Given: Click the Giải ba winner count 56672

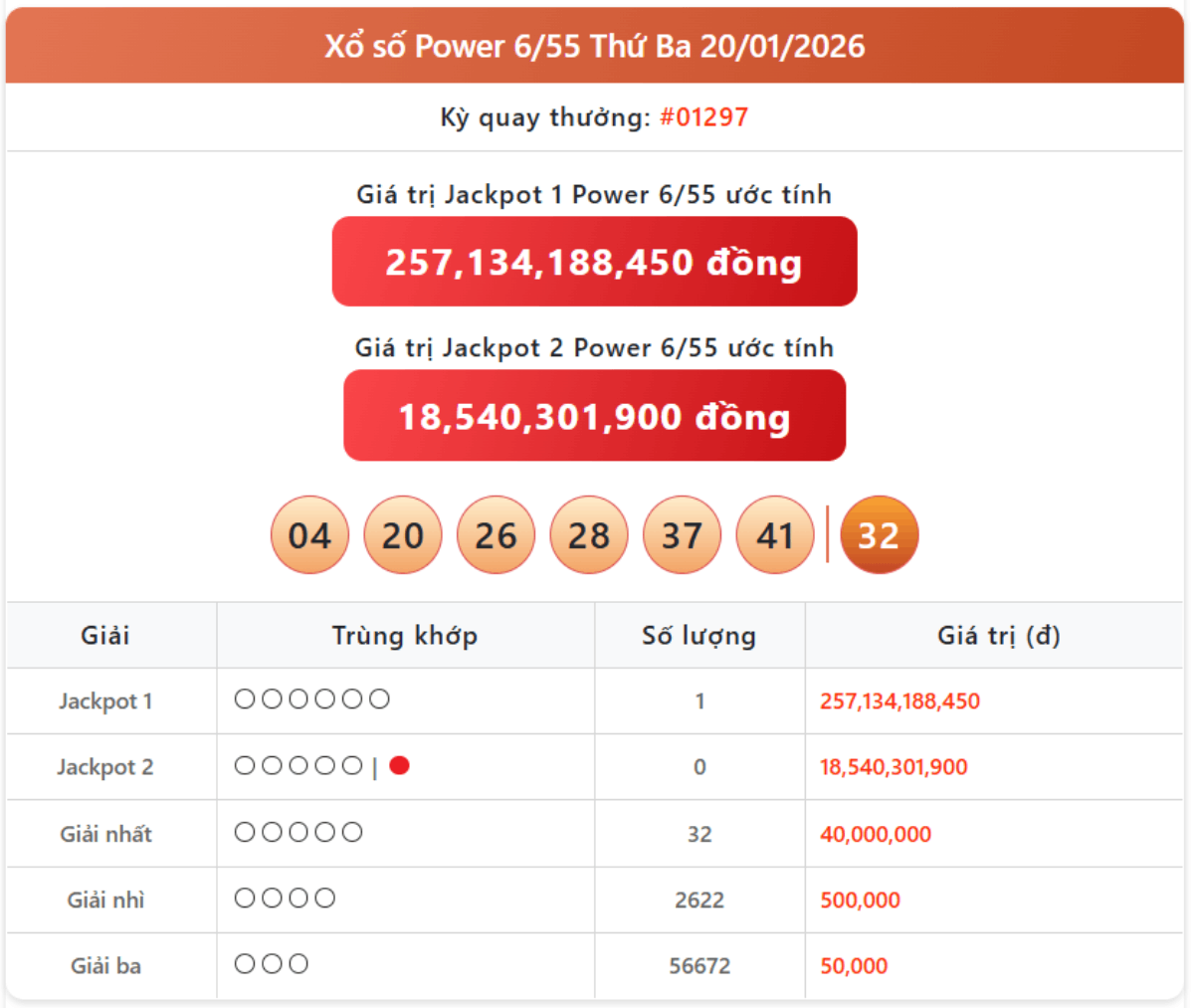Looking at the screenshot, I should 699,965.
